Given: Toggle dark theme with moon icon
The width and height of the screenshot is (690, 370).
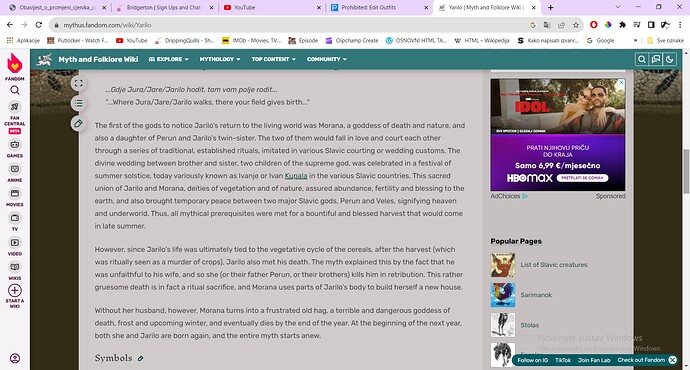Looking at the screenshot, I should [670, 59].
